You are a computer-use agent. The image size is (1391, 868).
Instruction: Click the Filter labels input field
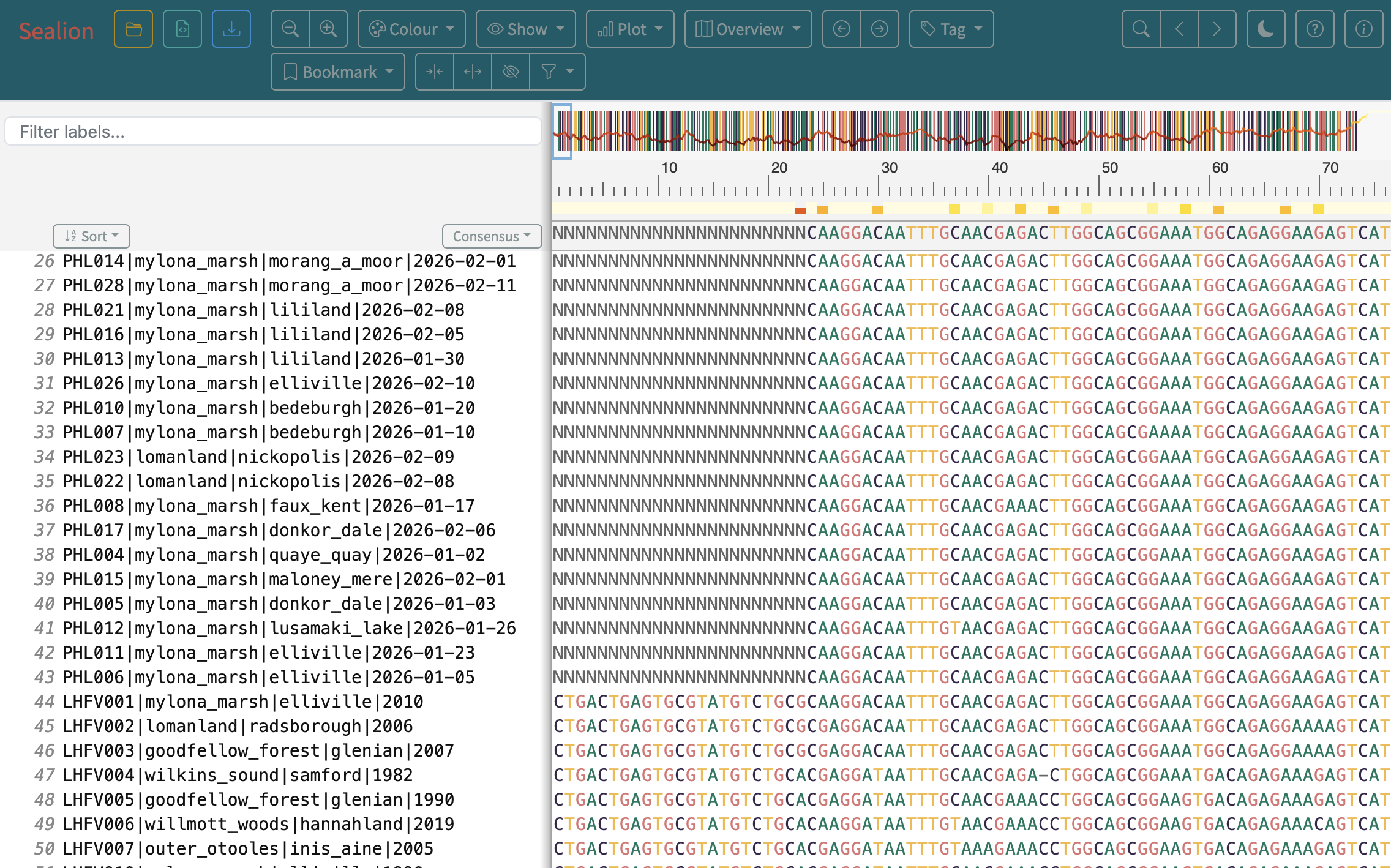273,132
